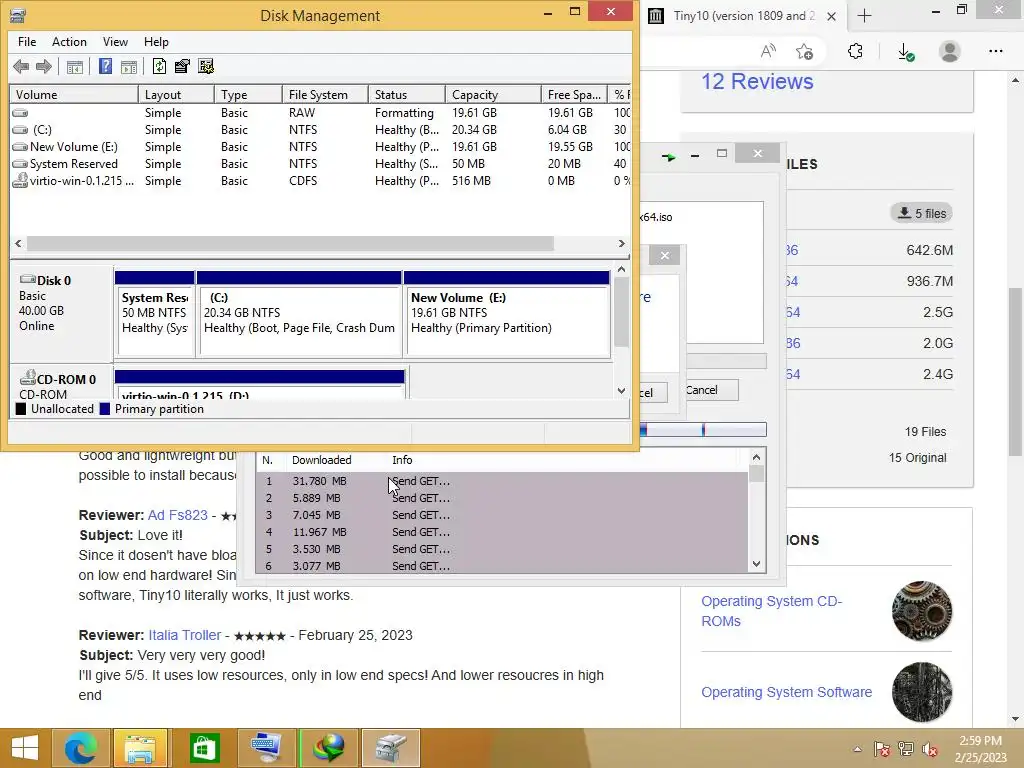
Task: Click the Status column header
Action: point(406,95)
